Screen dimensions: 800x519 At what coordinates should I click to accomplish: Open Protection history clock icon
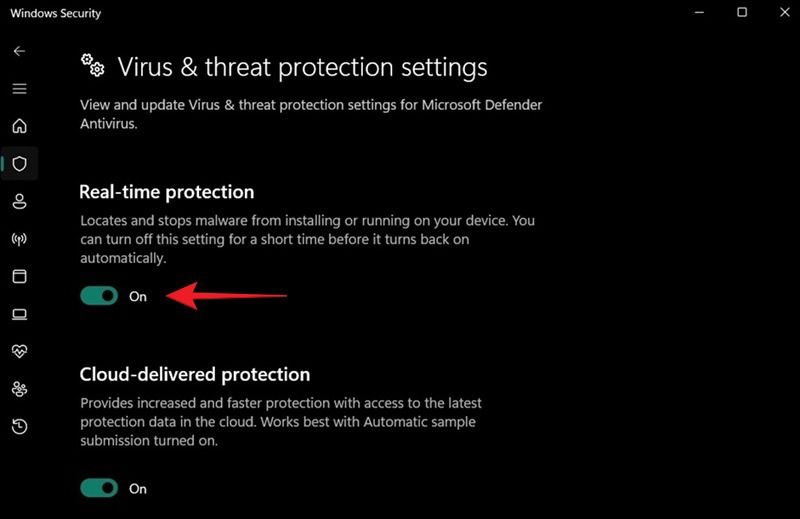click(19, 426)
